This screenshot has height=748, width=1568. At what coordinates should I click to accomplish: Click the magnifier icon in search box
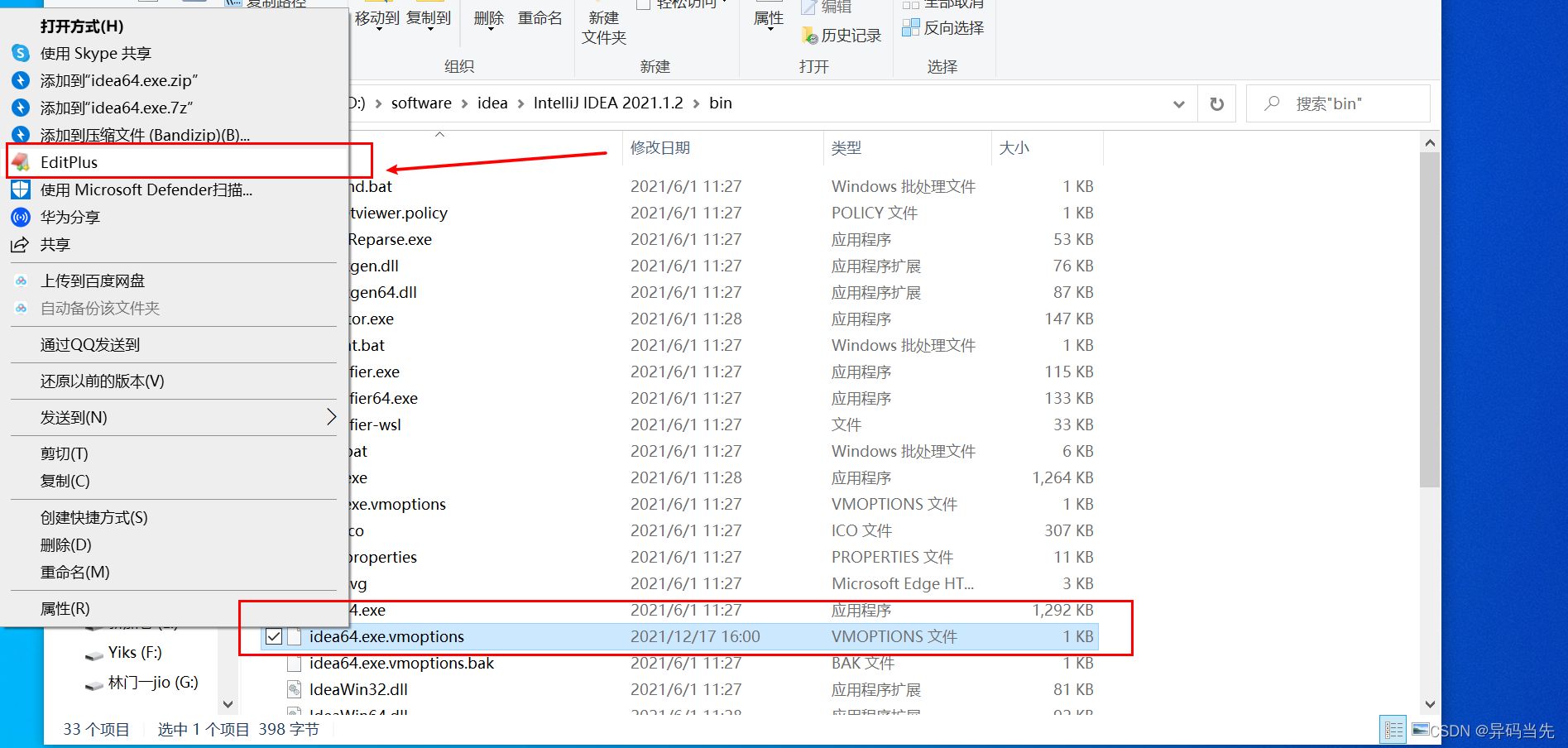pyautogui.click(x=1272, y=103)
